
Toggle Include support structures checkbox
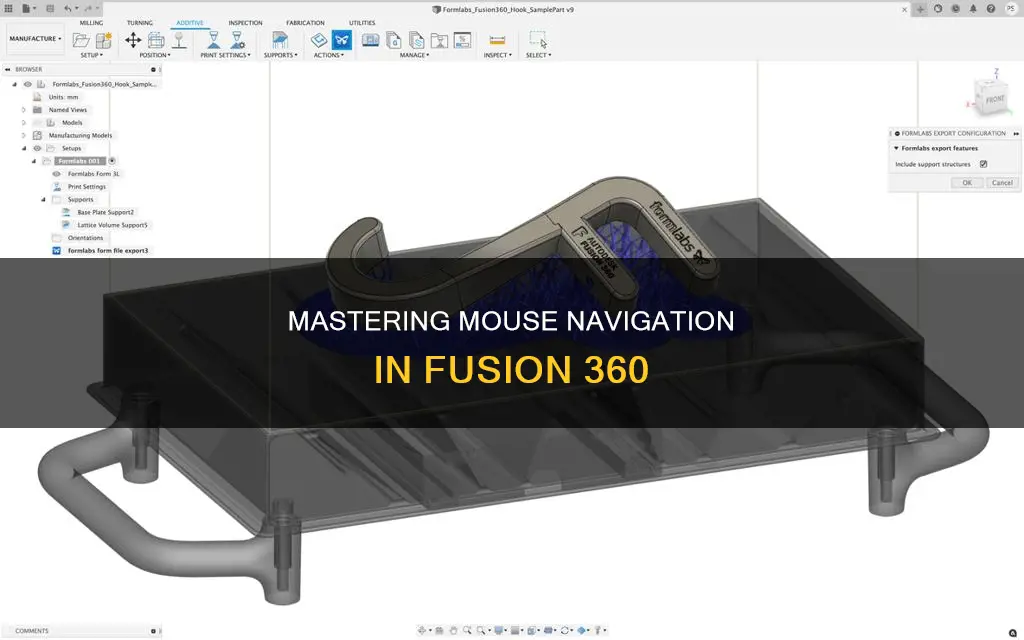984,164
